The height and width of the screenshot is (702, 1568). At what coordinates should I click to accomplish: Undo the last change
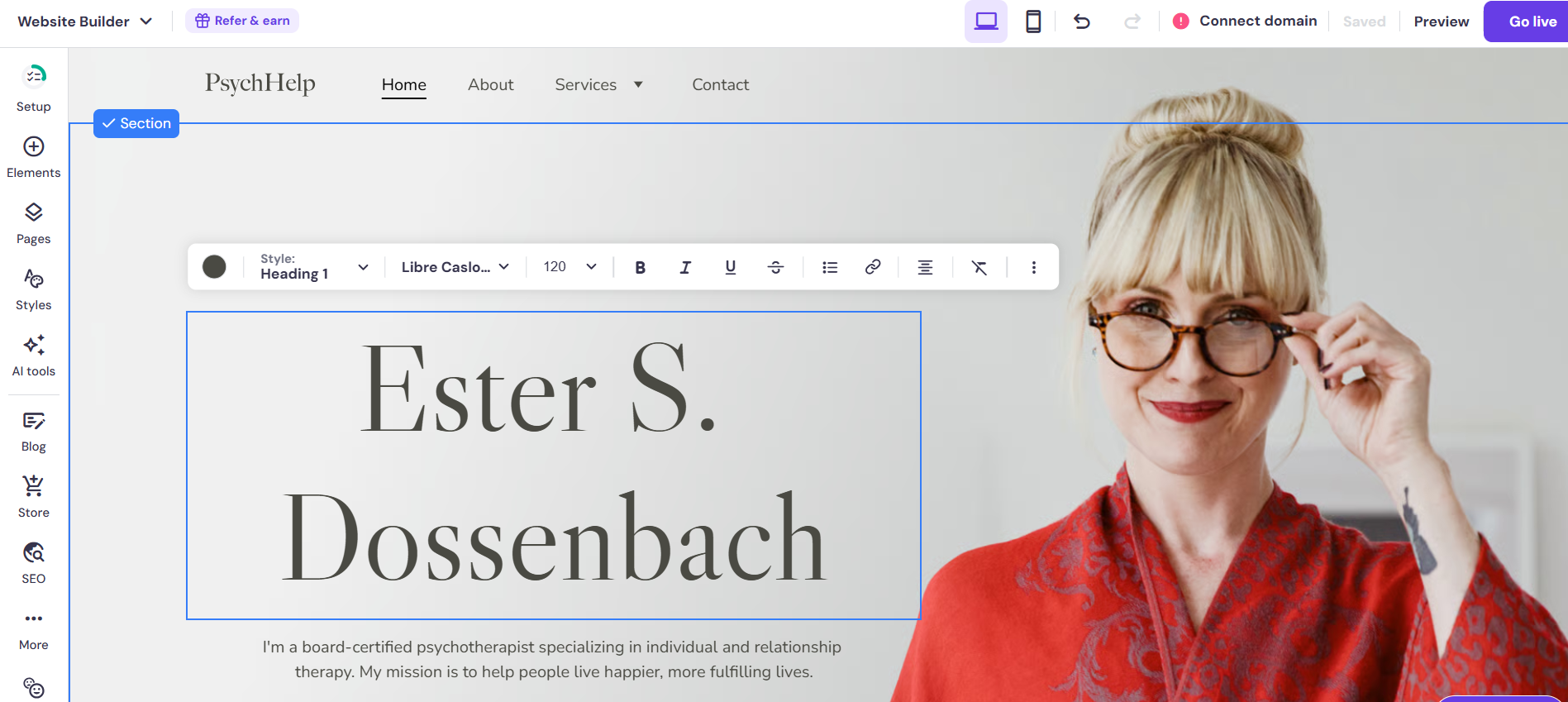[x=1082, y=21]
